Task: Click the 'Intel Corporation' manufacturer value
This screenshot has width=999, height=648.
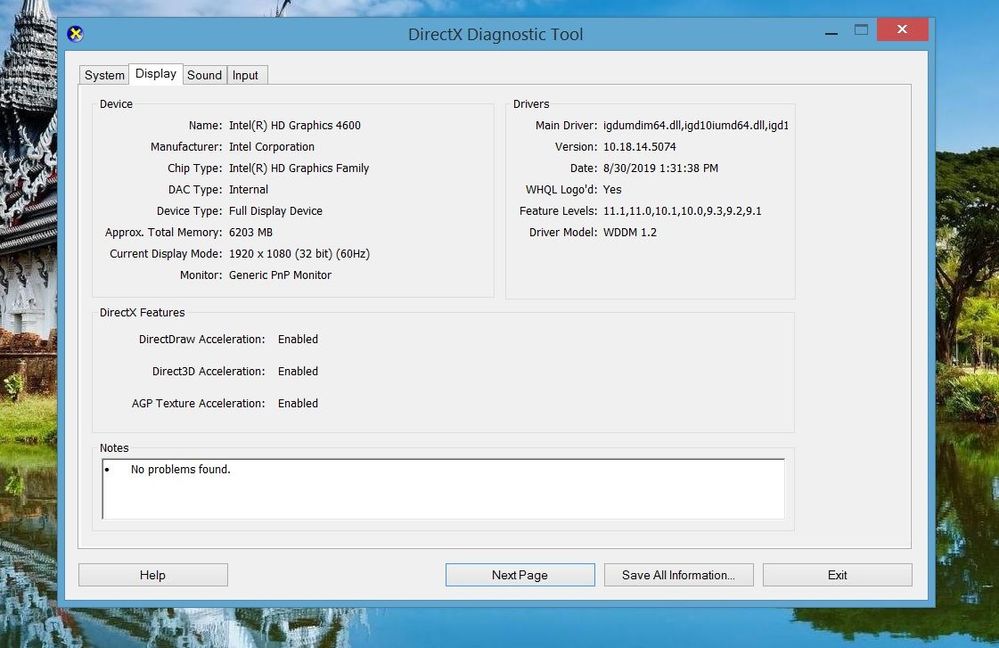Action: click(x=272, y=147)
